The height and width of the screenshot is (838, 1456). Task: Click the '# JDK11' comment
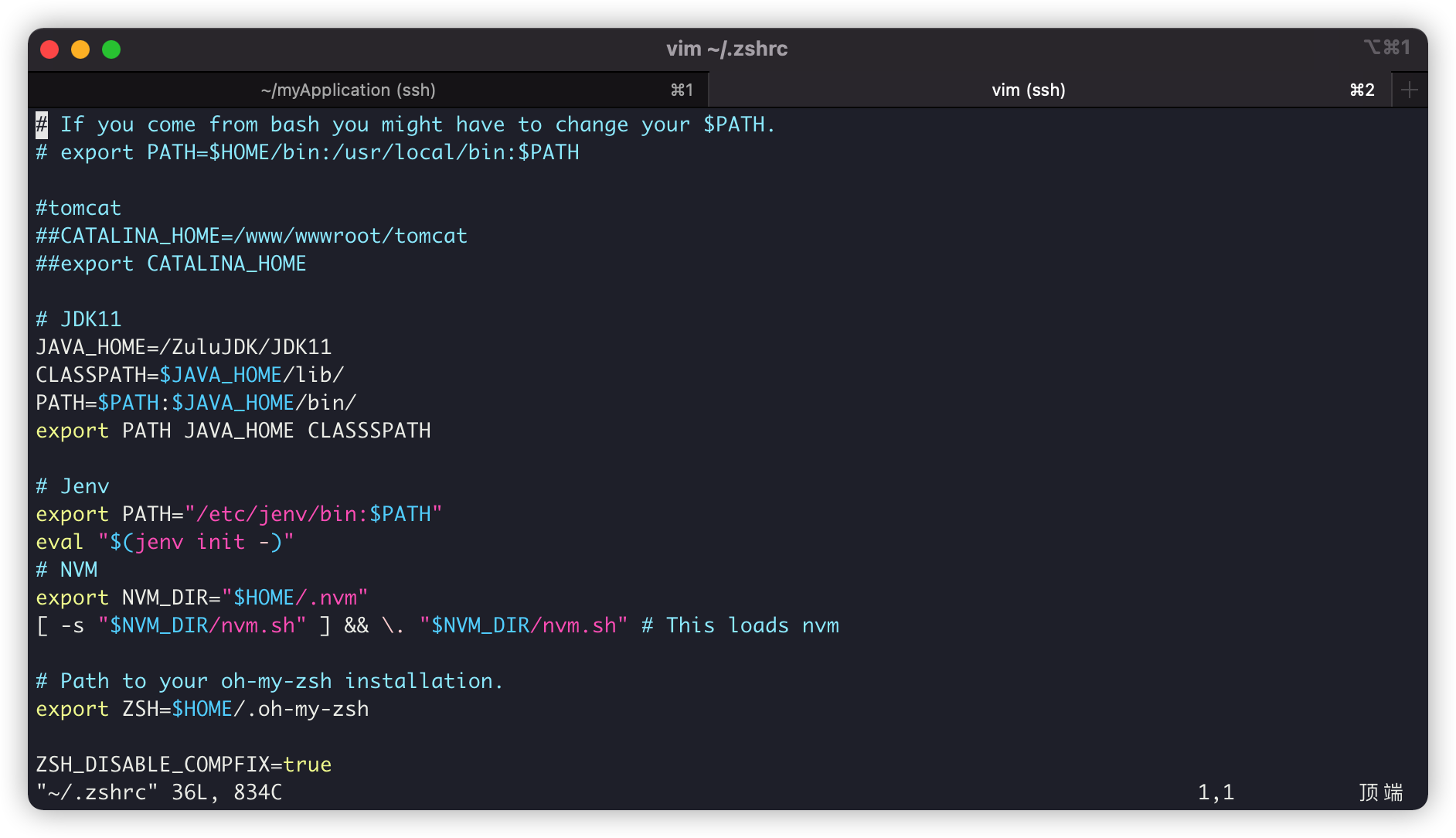(x=79, y=319)
